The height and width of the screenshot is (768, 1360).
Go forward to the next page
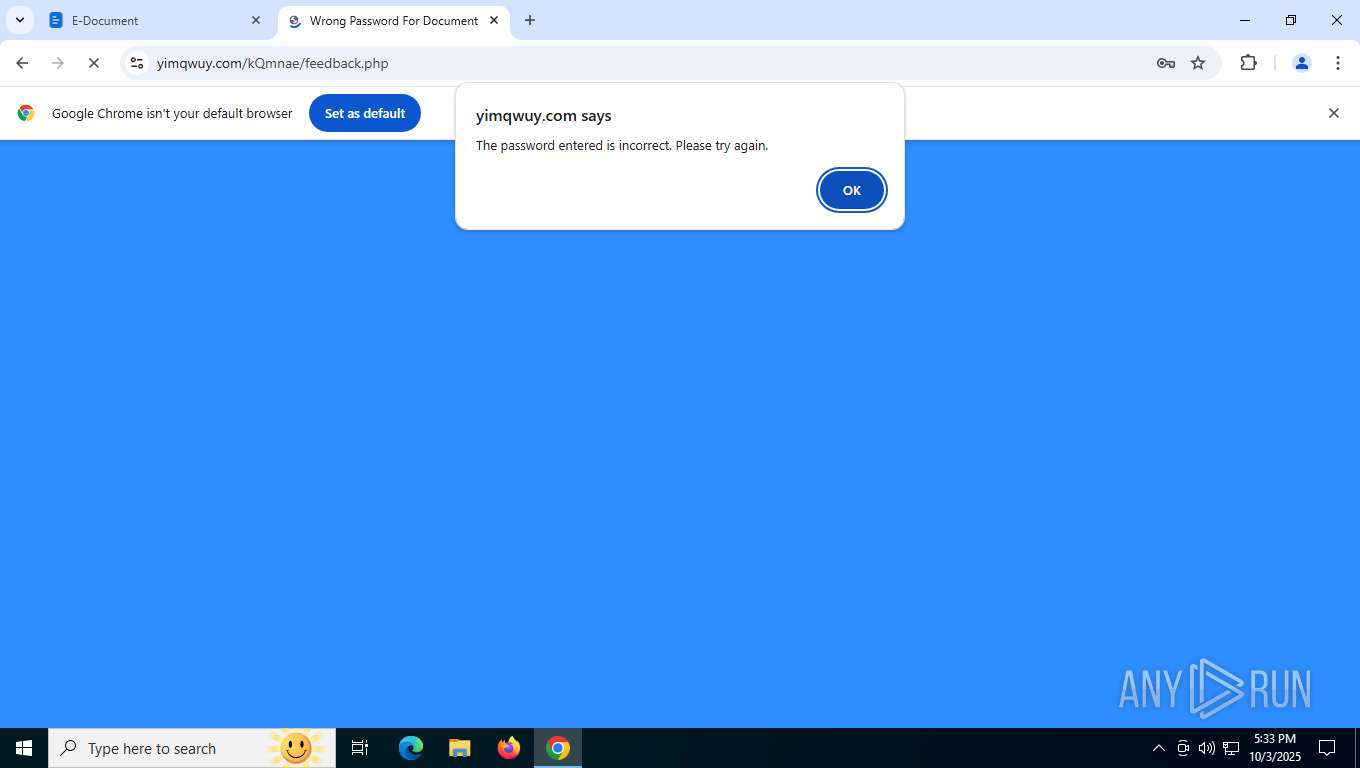pos(58,63)
